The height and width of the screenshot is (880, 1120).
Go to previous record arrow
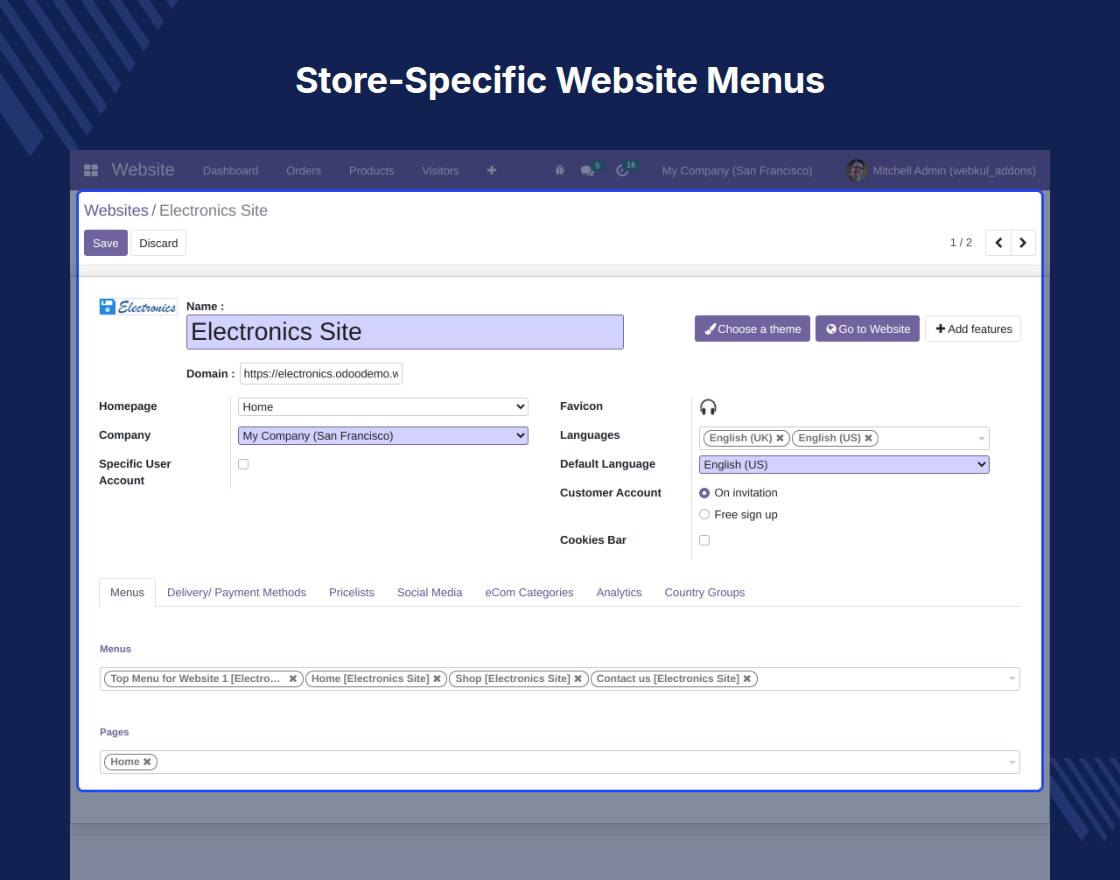coord(999,243)
